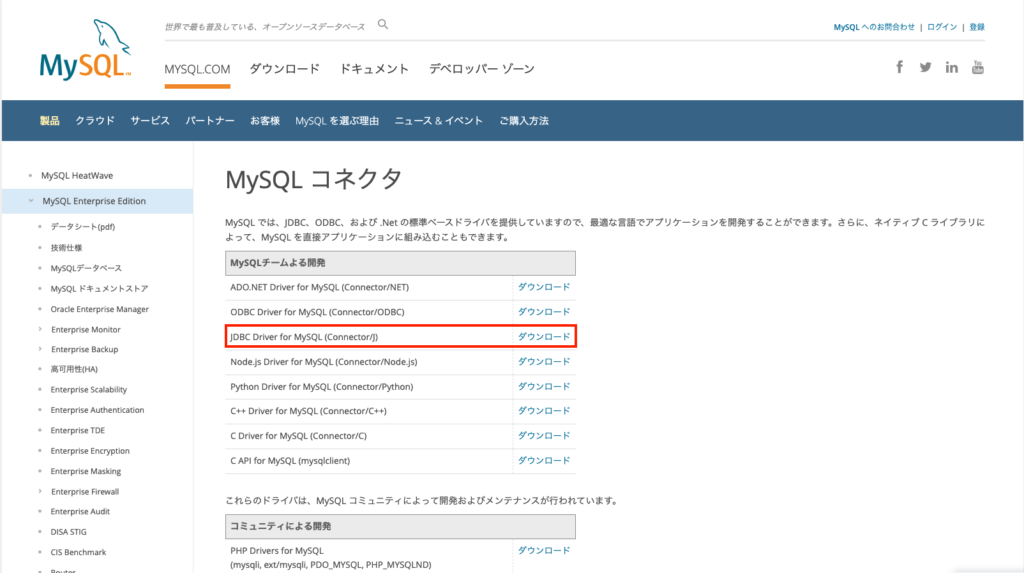Click Python Driver for MySQL row text
This screenshot has height=573, width=1024.
(321, 387)
